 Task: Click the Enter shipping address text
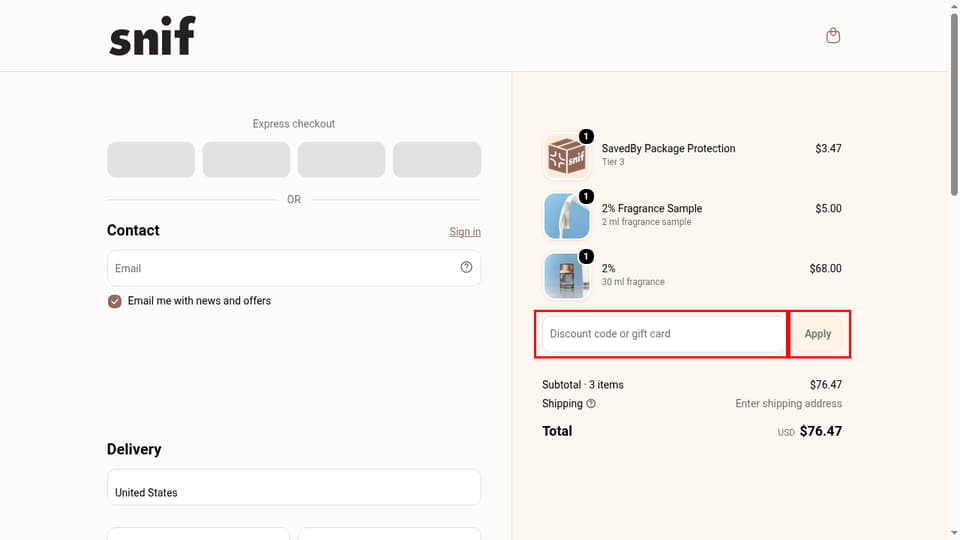[x=789, y=403]
